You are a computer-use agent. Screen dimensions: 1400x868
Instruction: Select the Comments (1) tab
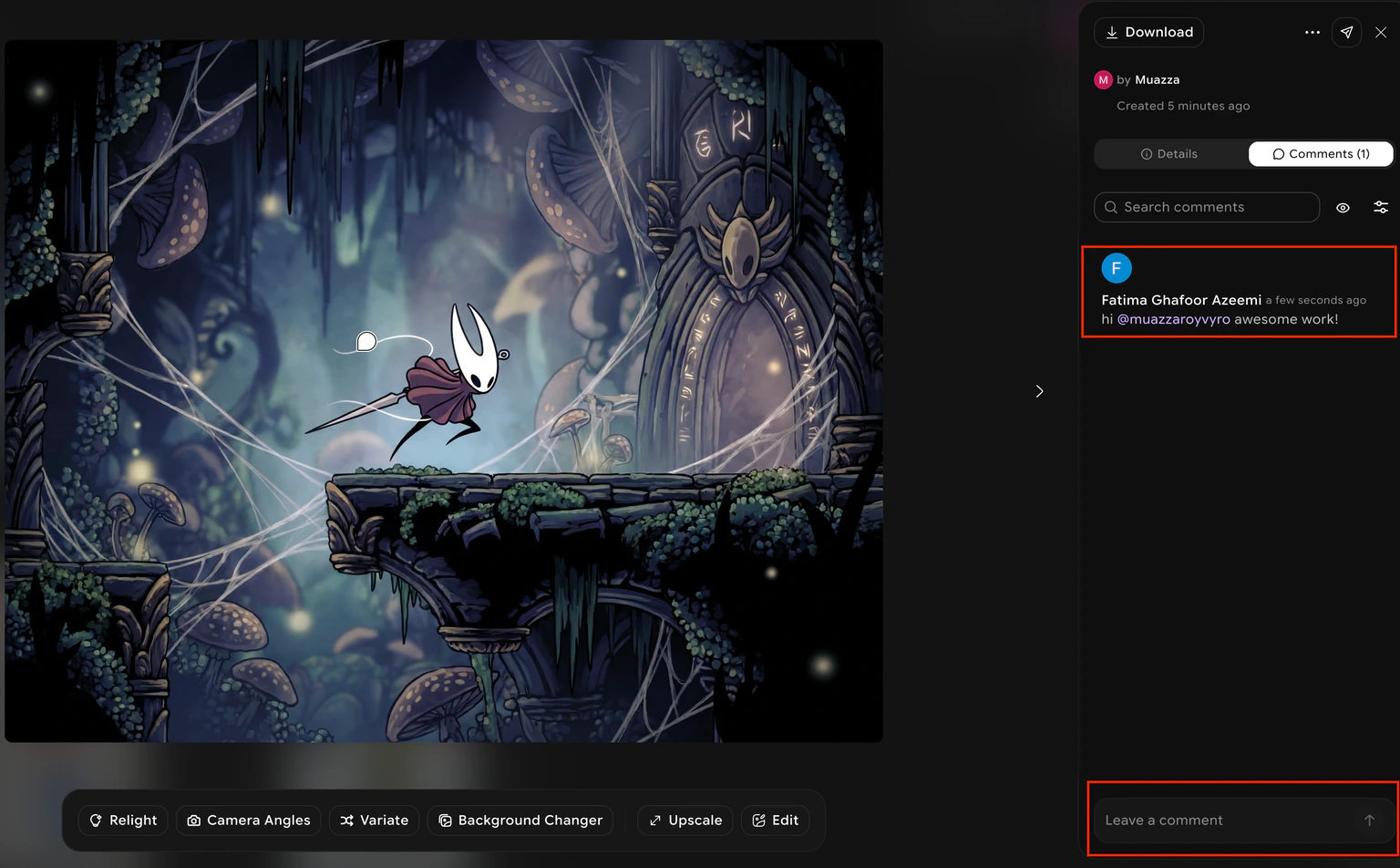pyautogui.click(x=1321, y=154)
